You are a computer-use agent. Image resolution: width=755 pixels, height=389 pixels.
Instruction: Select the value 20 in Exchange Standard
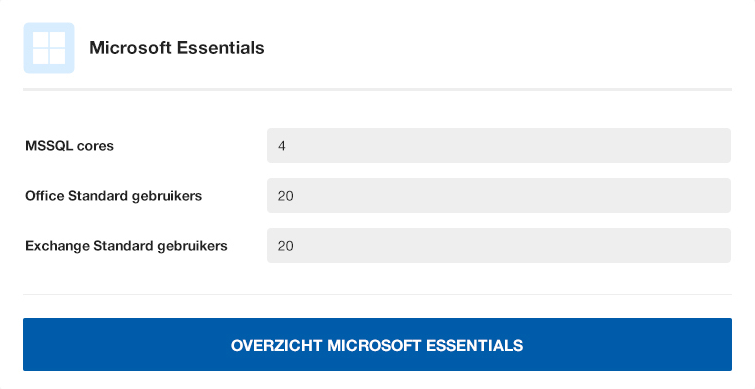[x=286, y=246]
